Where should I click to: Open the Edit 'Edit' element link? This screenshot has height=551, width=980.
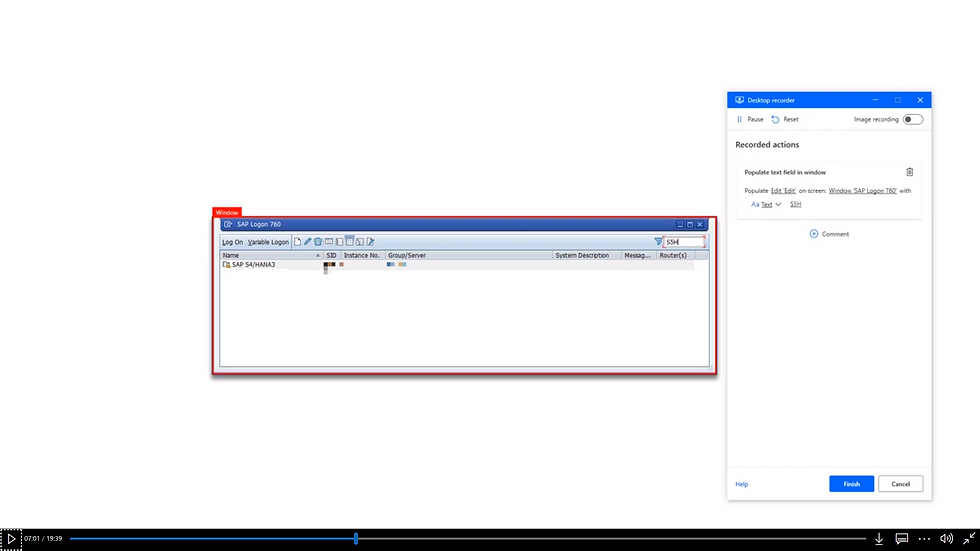pos(783,191)
